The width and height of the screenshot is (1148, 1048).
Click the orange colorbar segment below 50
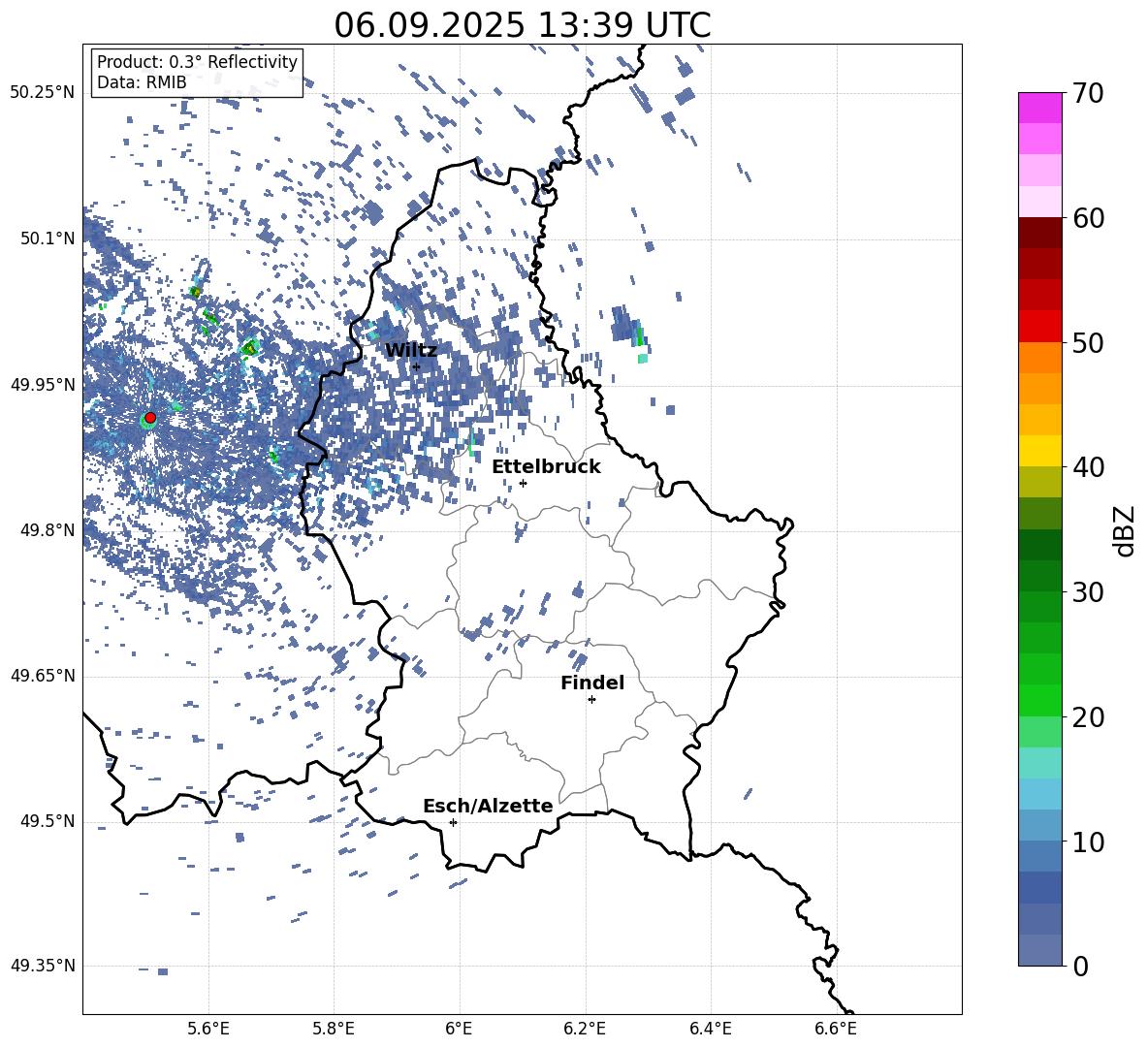[x=1039, y=357]
